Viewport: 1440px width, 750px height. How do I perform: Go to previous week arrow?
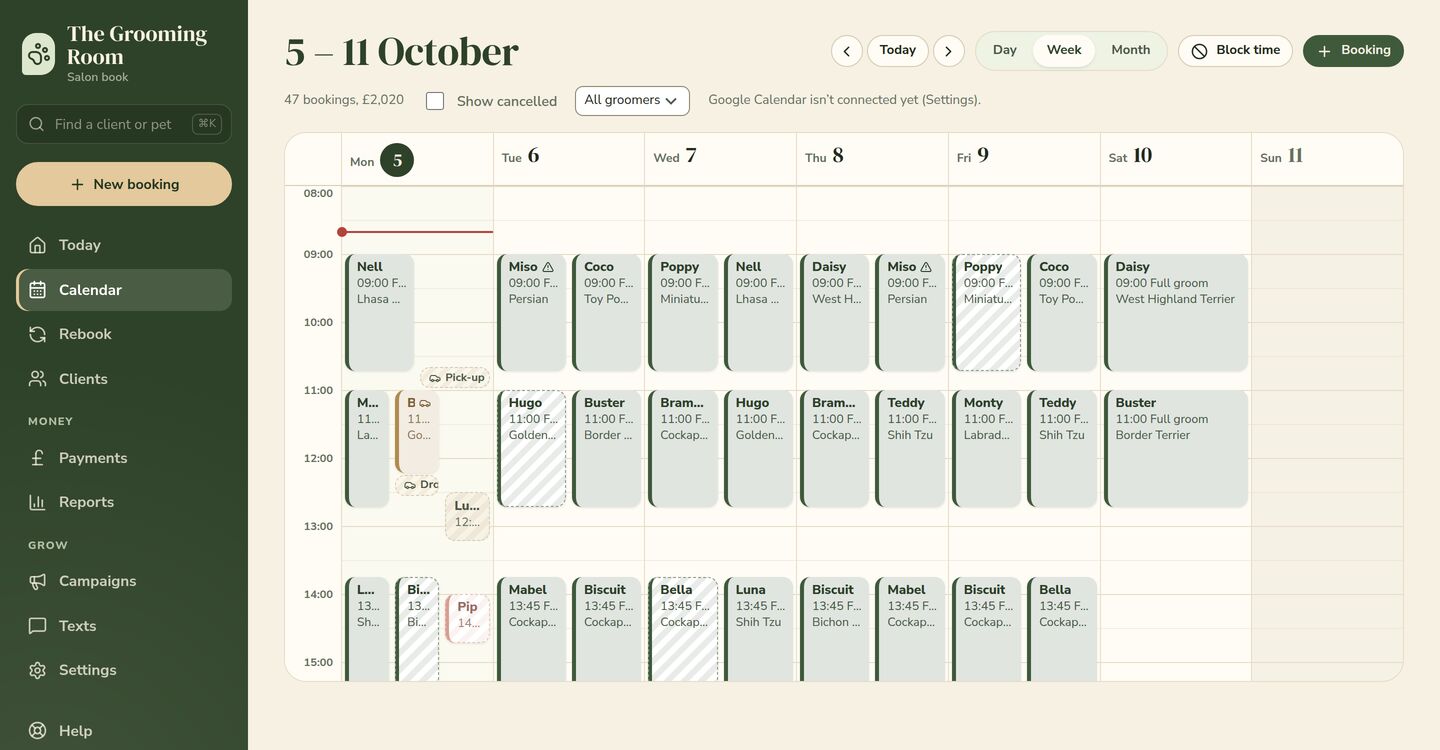coord(847,51)
